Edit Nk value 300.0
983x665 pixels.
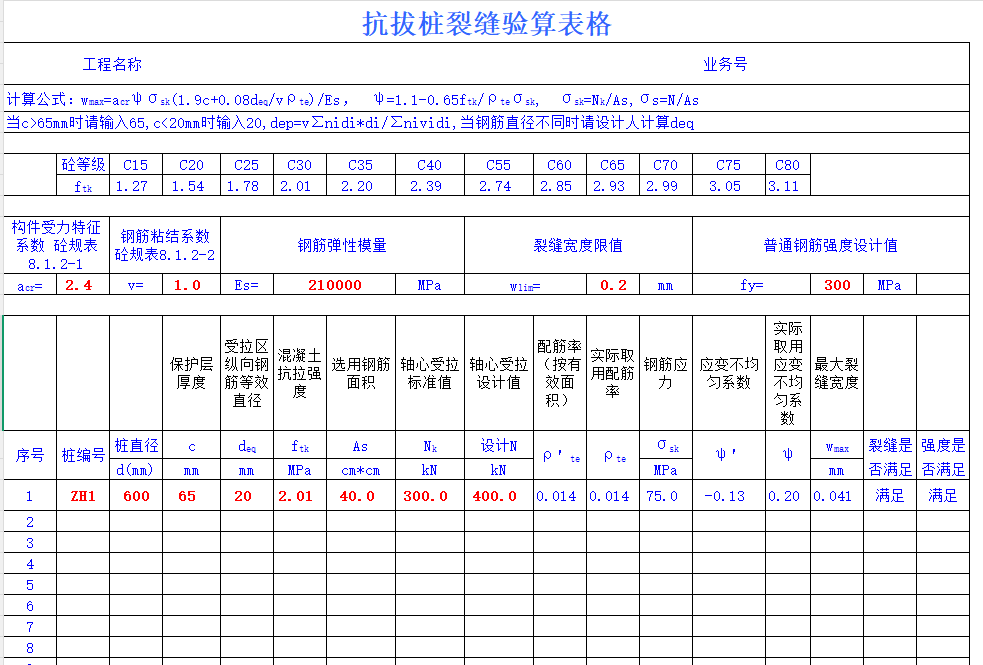pyautogui.click(x=429, y=496)
